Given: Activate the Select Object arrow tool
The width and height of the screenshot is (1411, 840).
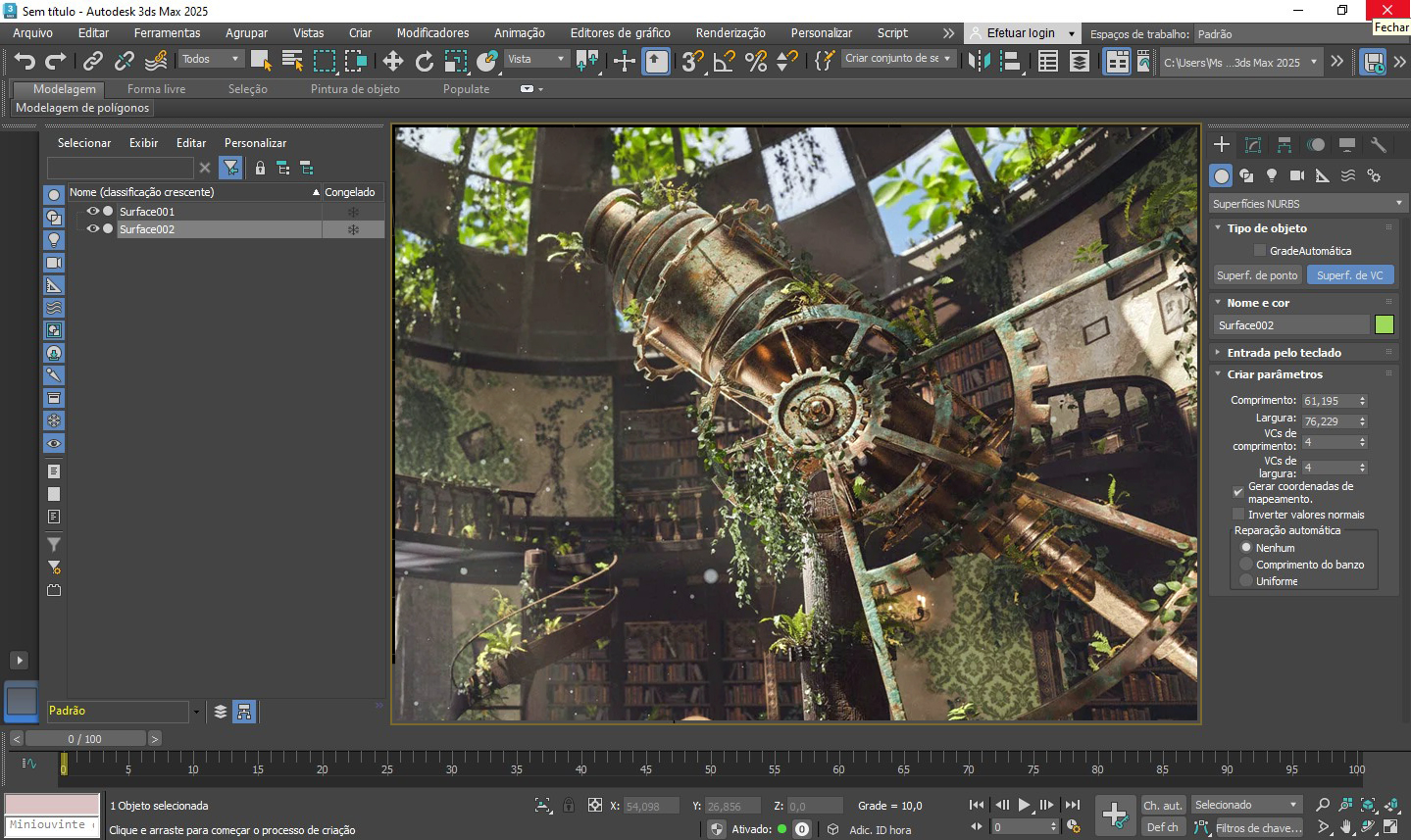Looking at the screenshot, I should [261, 61].
